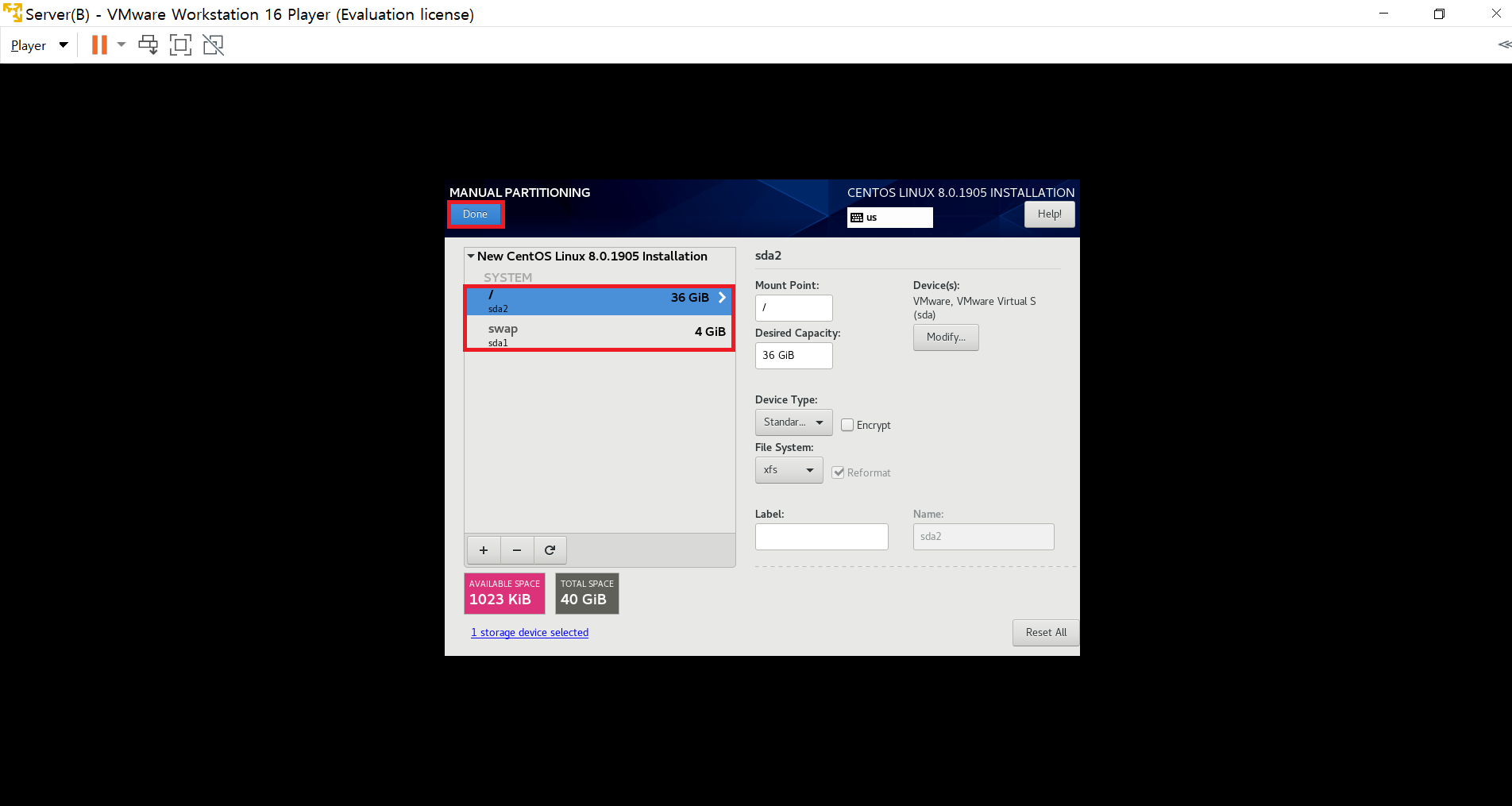Image resolution: width=1512 pixels, height=806 pixels.
Task: Toggle the Reformat checkbox
Action: pos(838,472)
